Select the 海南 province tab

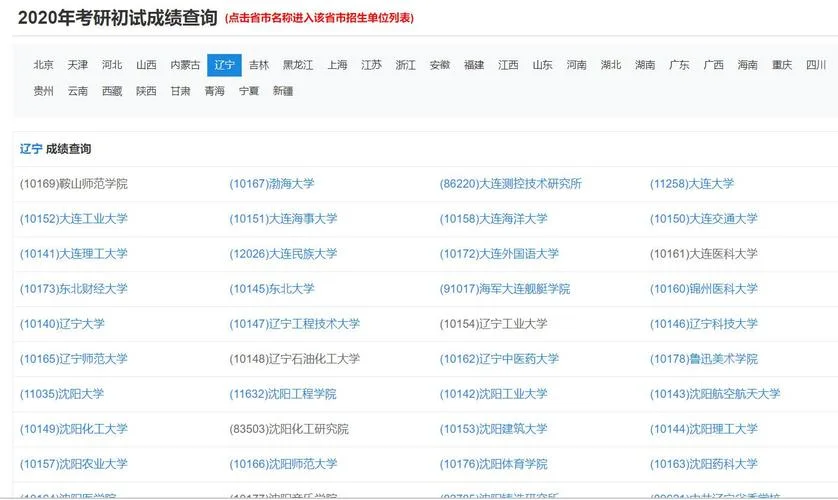[748, 65]
